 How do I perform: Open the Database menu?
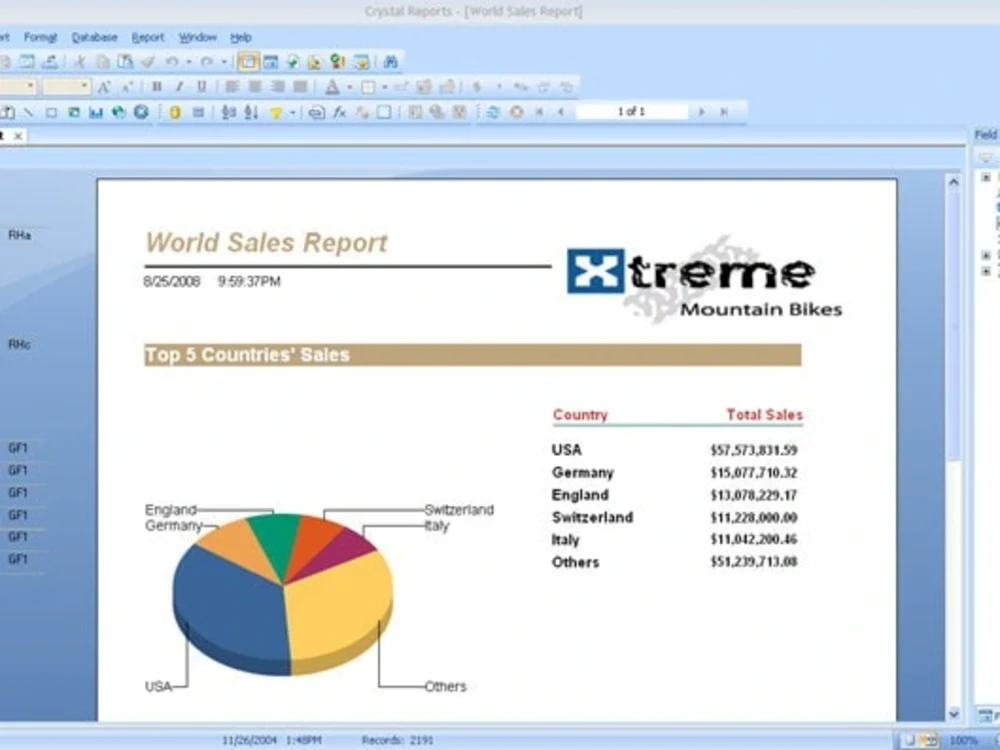pyautogui.click(x=94, y=37)
